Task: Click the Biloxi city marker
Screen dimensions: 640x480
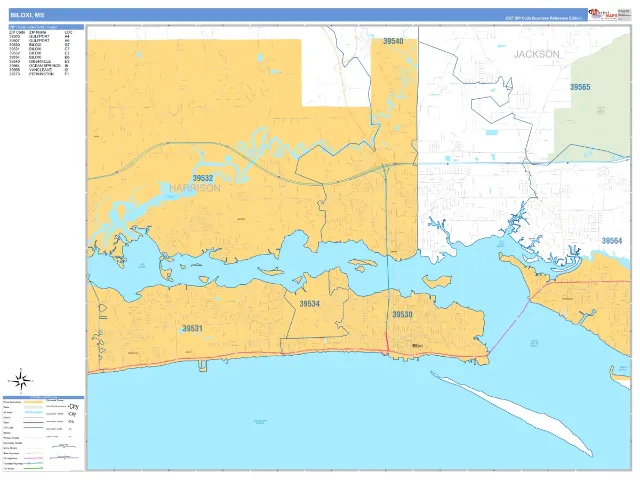Action: click(x=417, y=346)
